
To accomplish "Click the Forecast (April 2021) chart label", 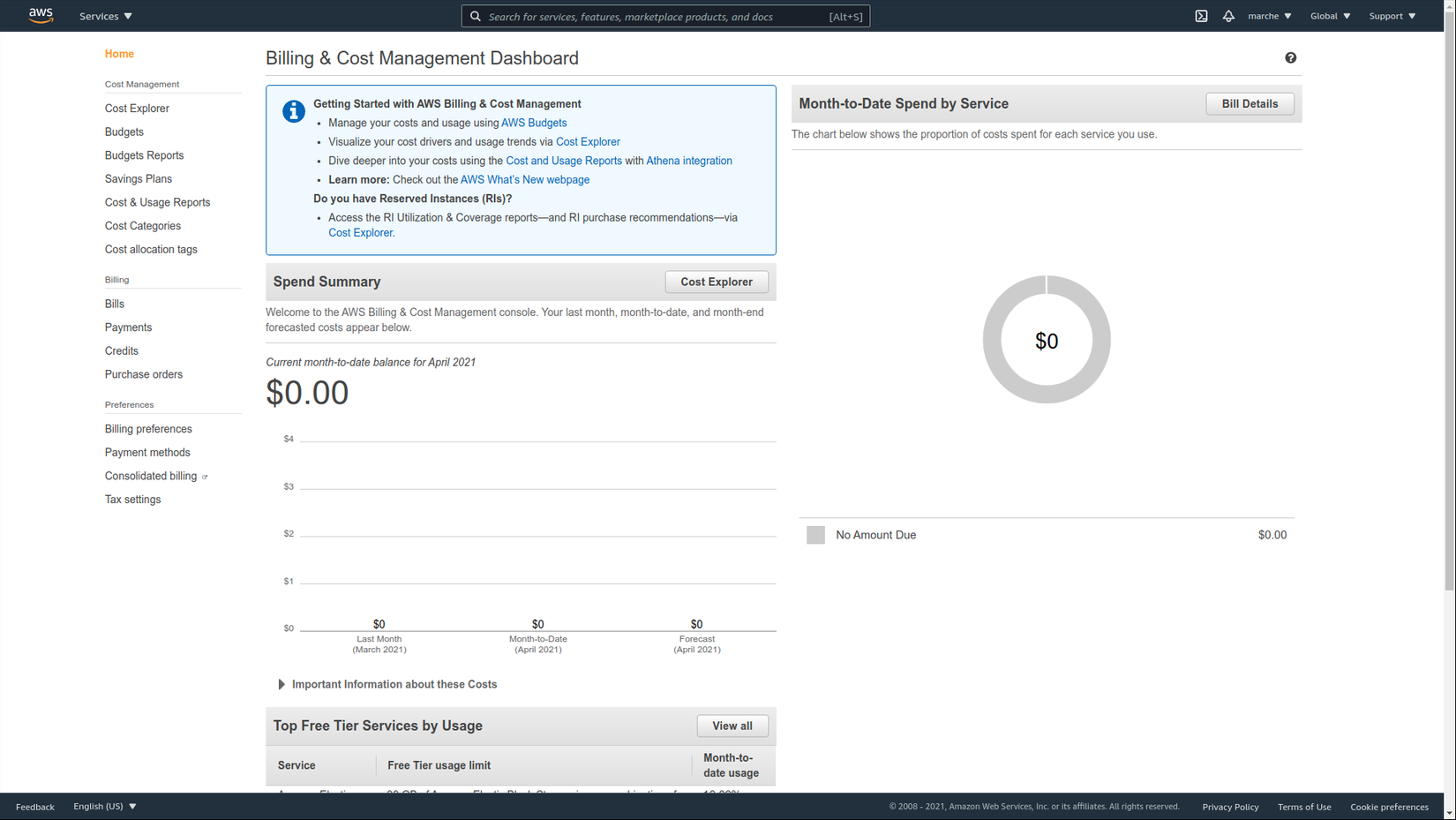I will pyautogui.click(x=697, y=644).
